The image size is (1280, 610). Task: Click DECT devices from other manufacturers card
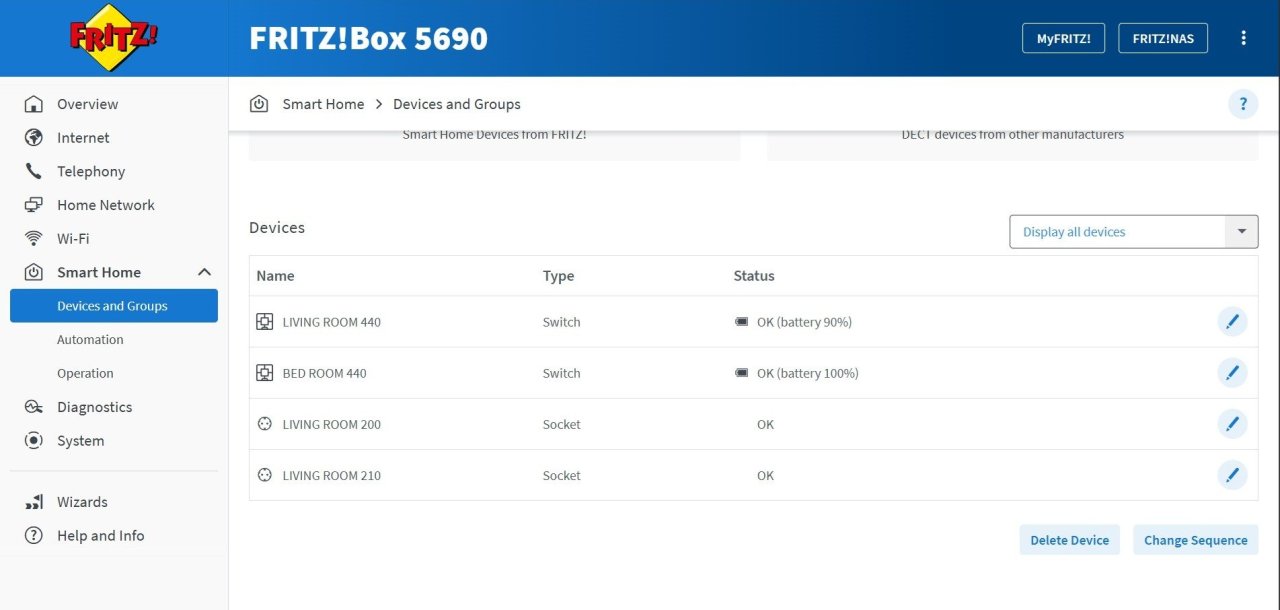tap(1013, 145)
